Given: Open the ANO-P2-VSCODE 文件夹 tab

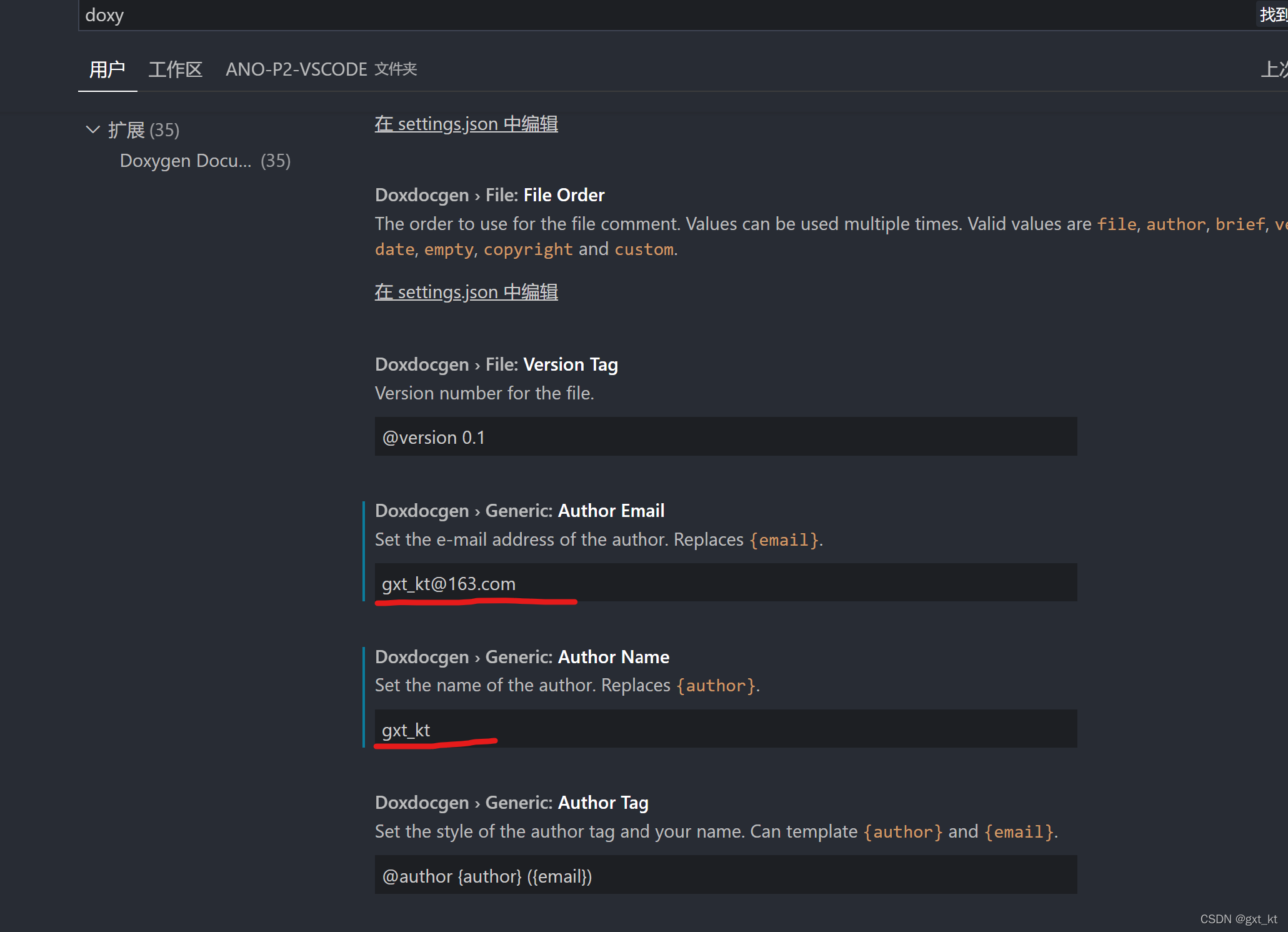Looking at the screenshot, I should pyautogui.click(x=321, y=69).
